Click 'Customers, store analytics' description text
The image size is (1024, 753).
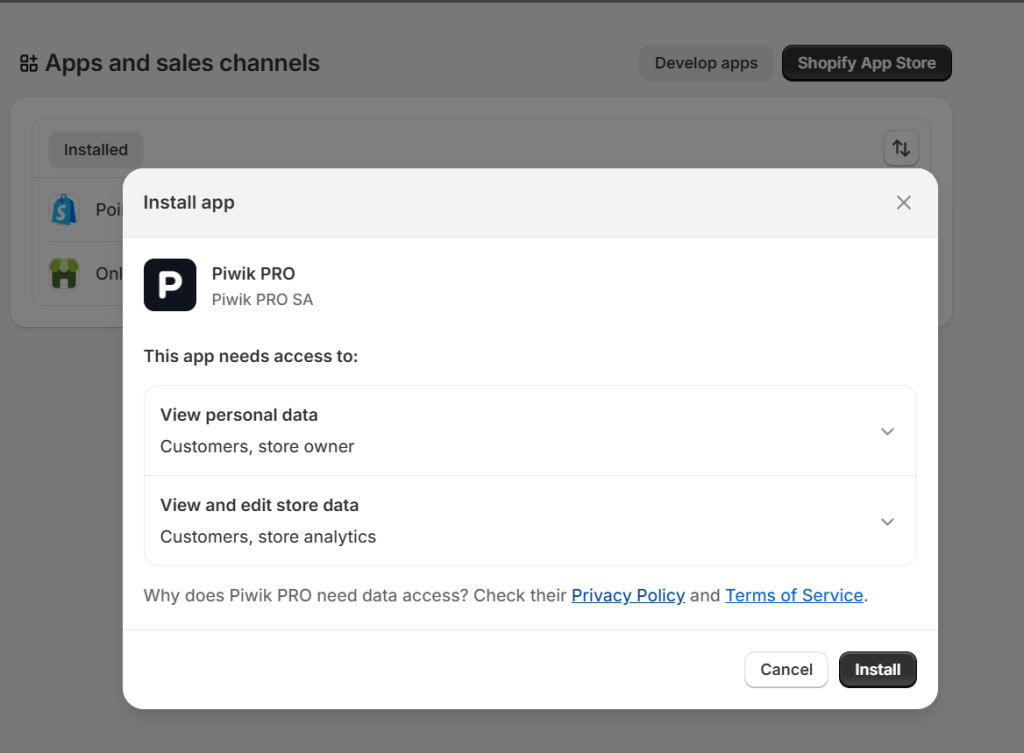click(268, 536)
